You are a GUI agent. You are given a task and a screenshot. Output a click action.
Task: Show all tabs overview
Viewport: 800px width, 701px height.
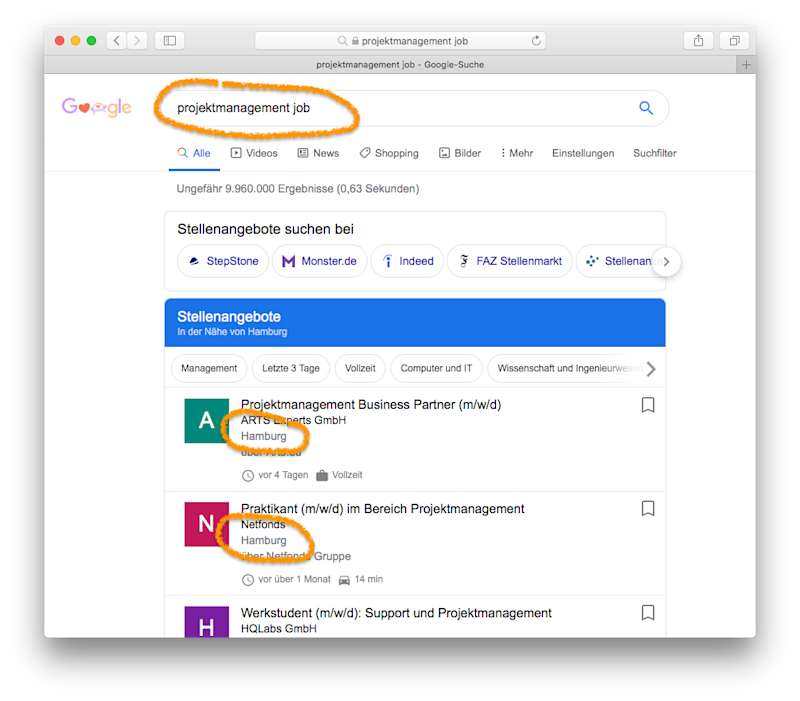tap(734, 41)
